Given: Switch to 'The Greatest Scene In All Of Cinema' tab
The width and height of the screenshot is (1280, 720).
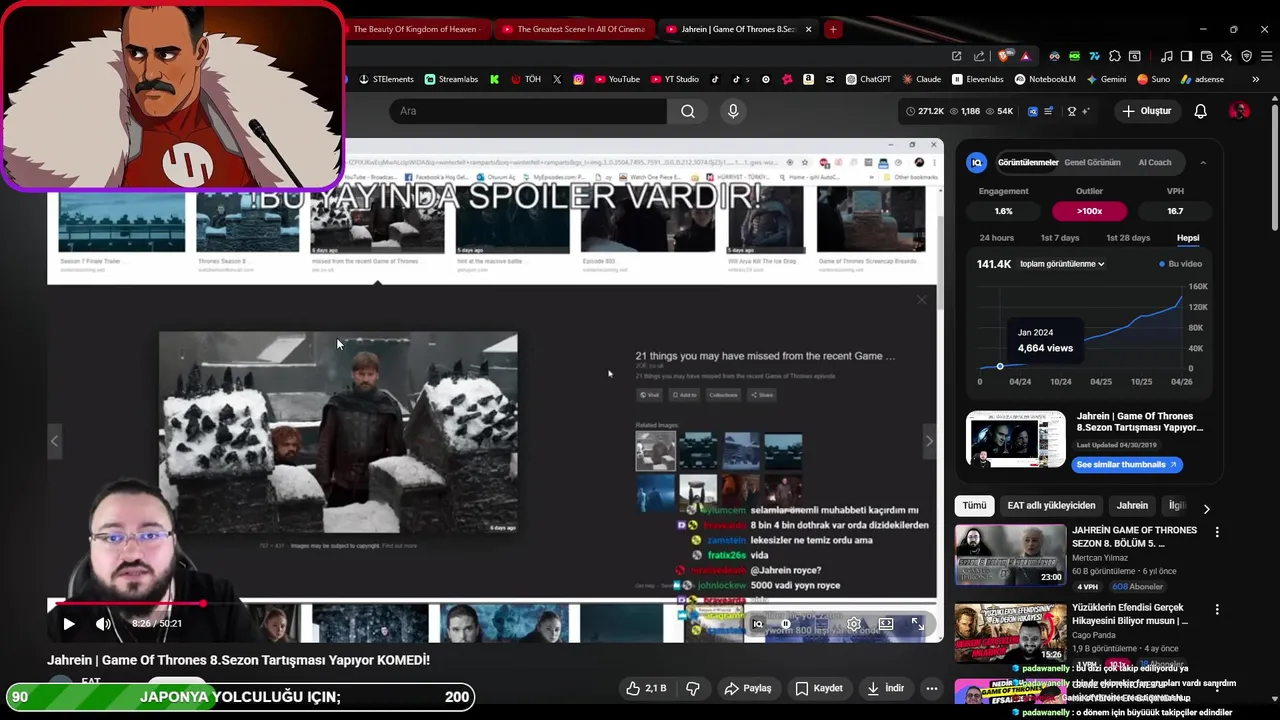Looking at the screenshot, I should [x=573, y=29].
